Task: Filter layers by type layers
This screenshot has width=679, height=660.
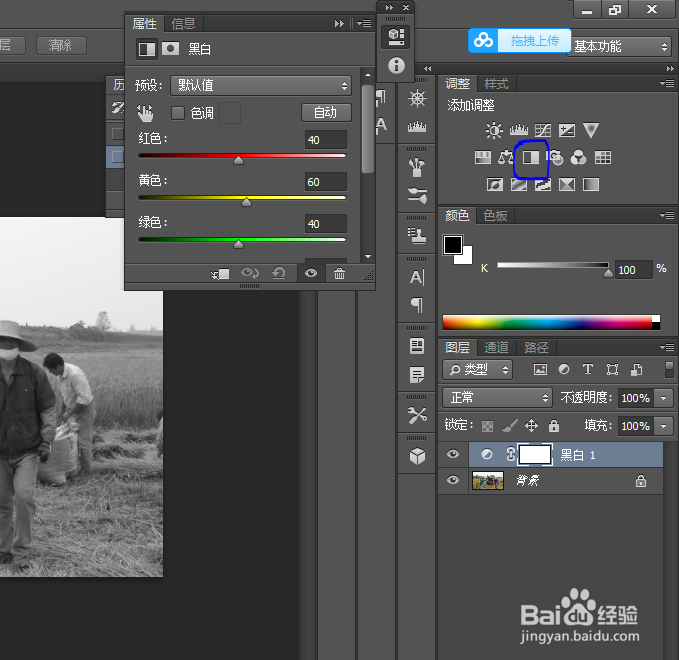Action: pyautogui.click(x=588, y=369)
